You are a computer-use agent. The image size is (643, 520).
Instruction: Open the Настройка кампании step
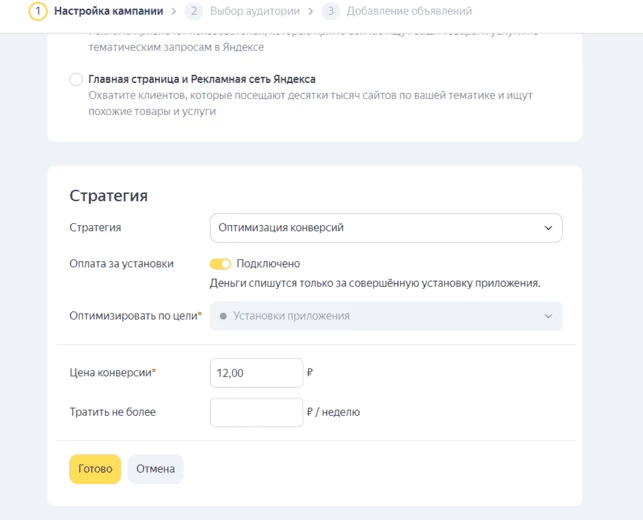coord(108,11)
